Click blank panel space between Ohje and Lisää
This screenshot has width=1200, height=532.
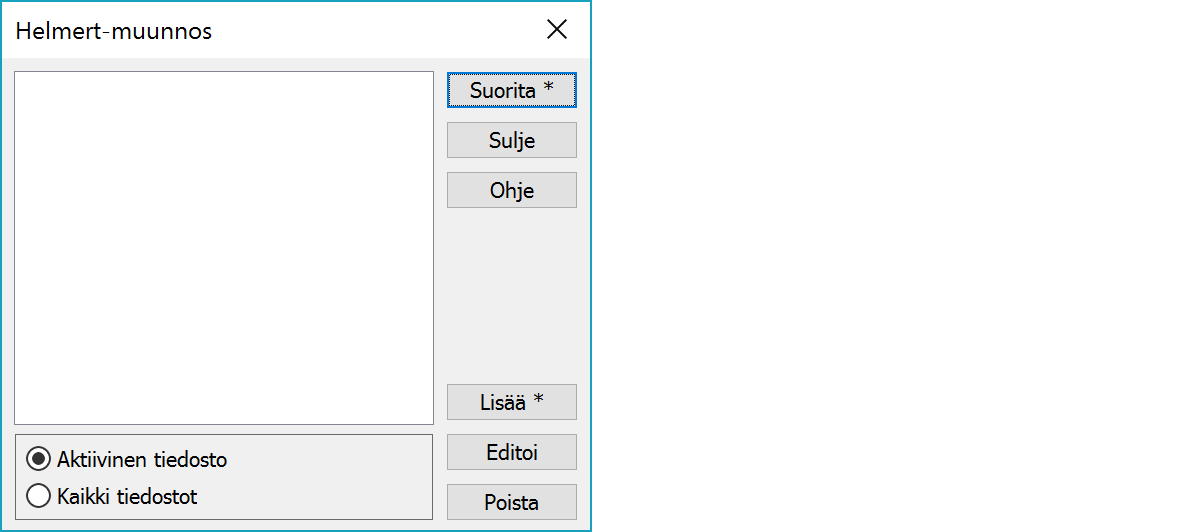511,295
